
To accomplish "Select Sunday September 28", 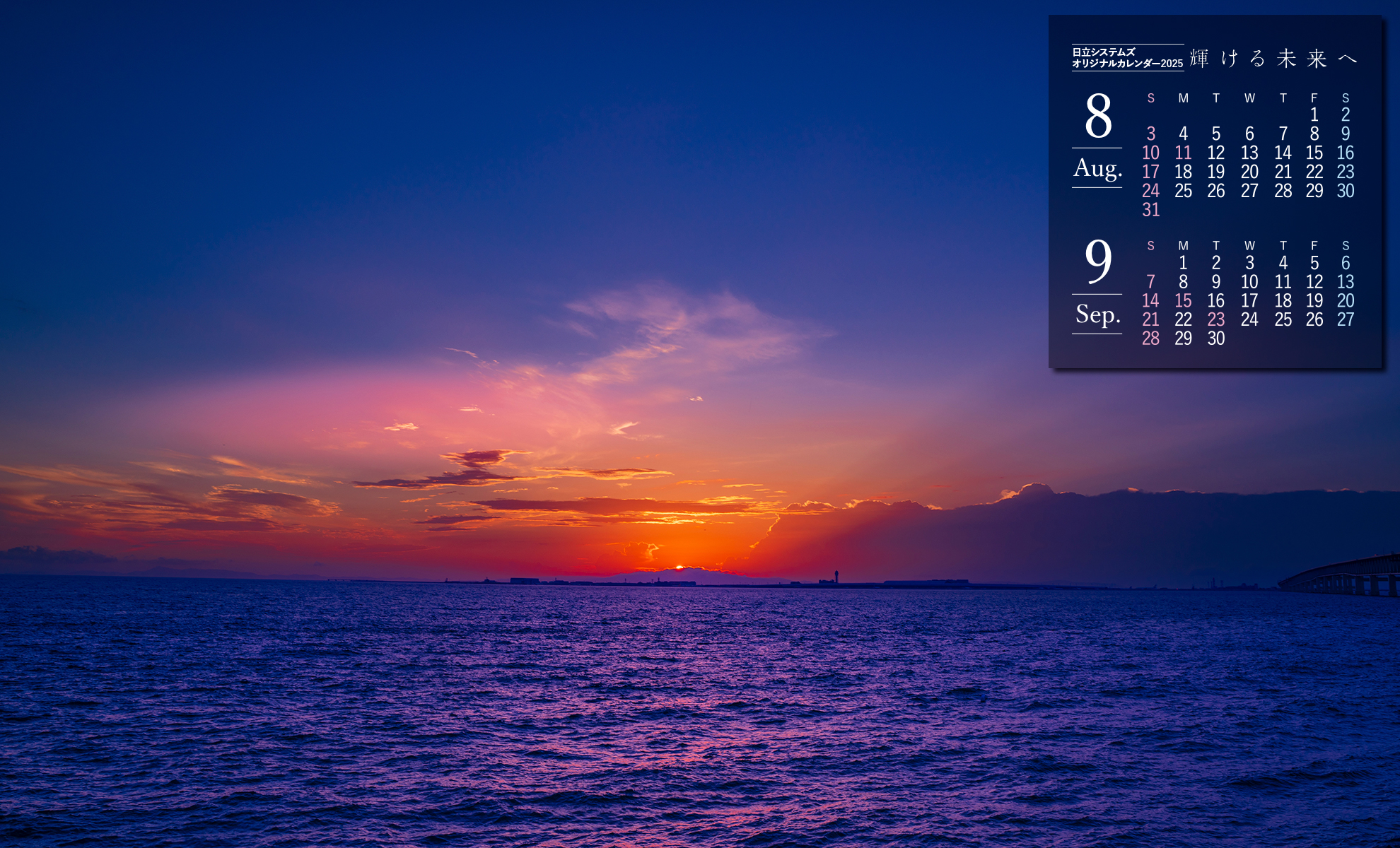I will coord(1150,339).
